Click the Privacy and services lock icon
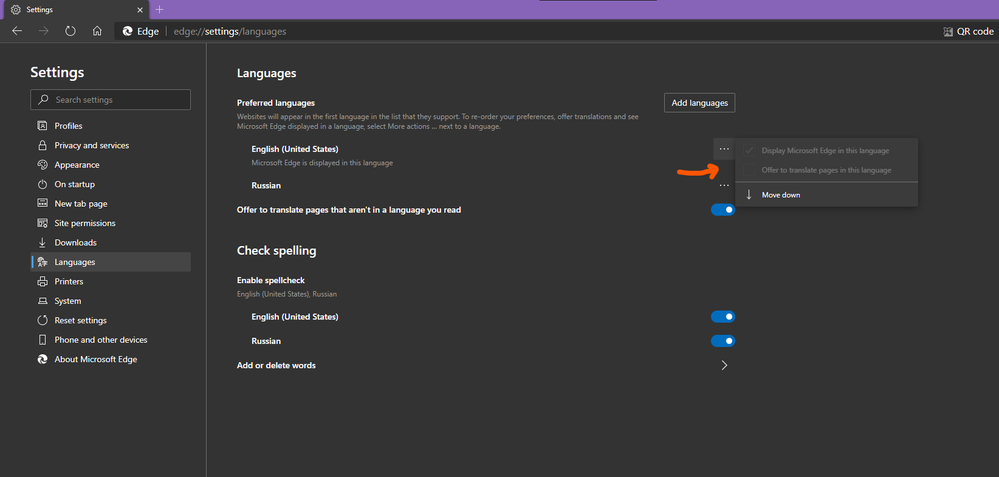The image size is (999, 477). click(42, 145)
